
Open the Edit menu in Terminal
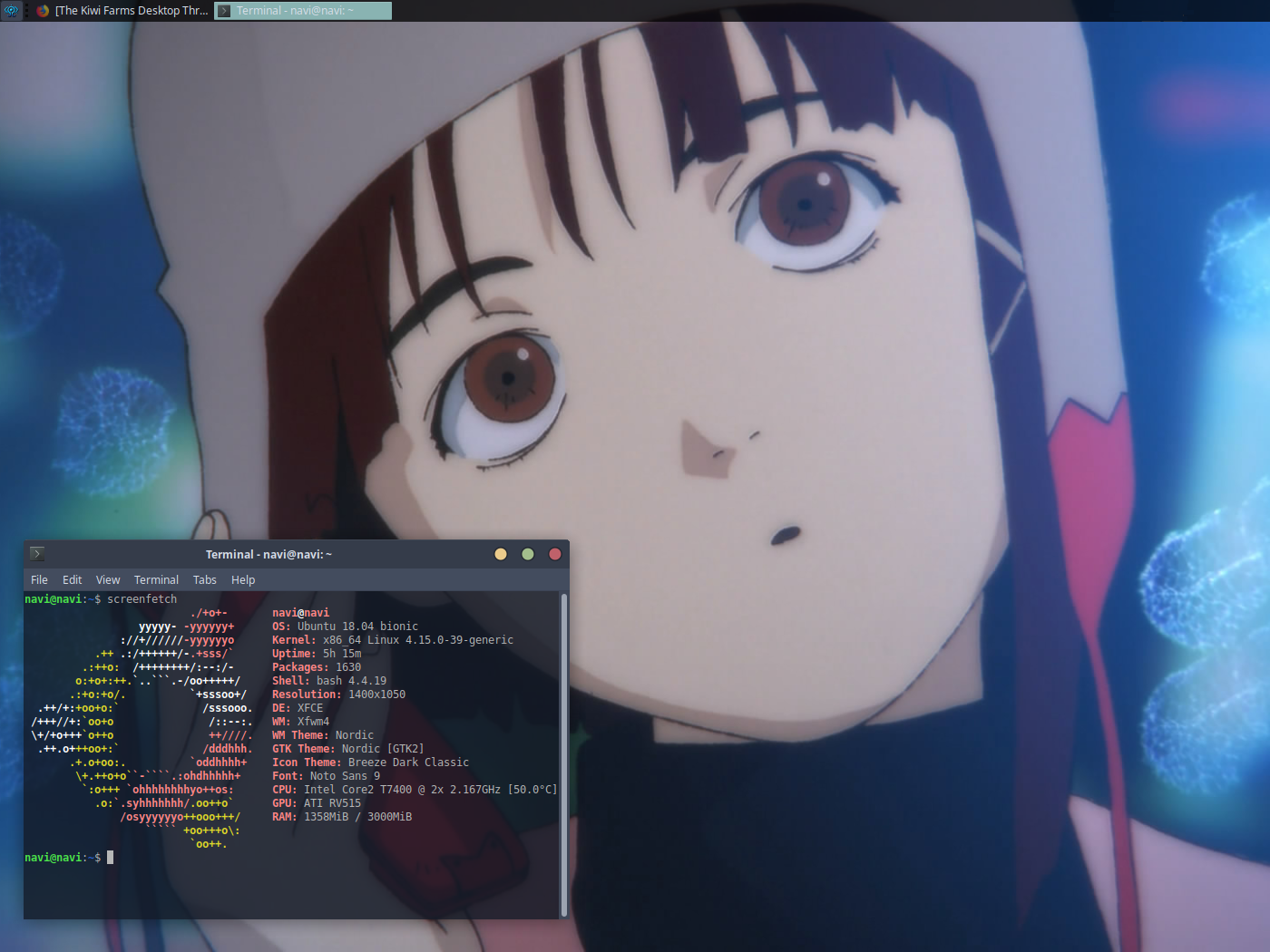click(72, 579)
